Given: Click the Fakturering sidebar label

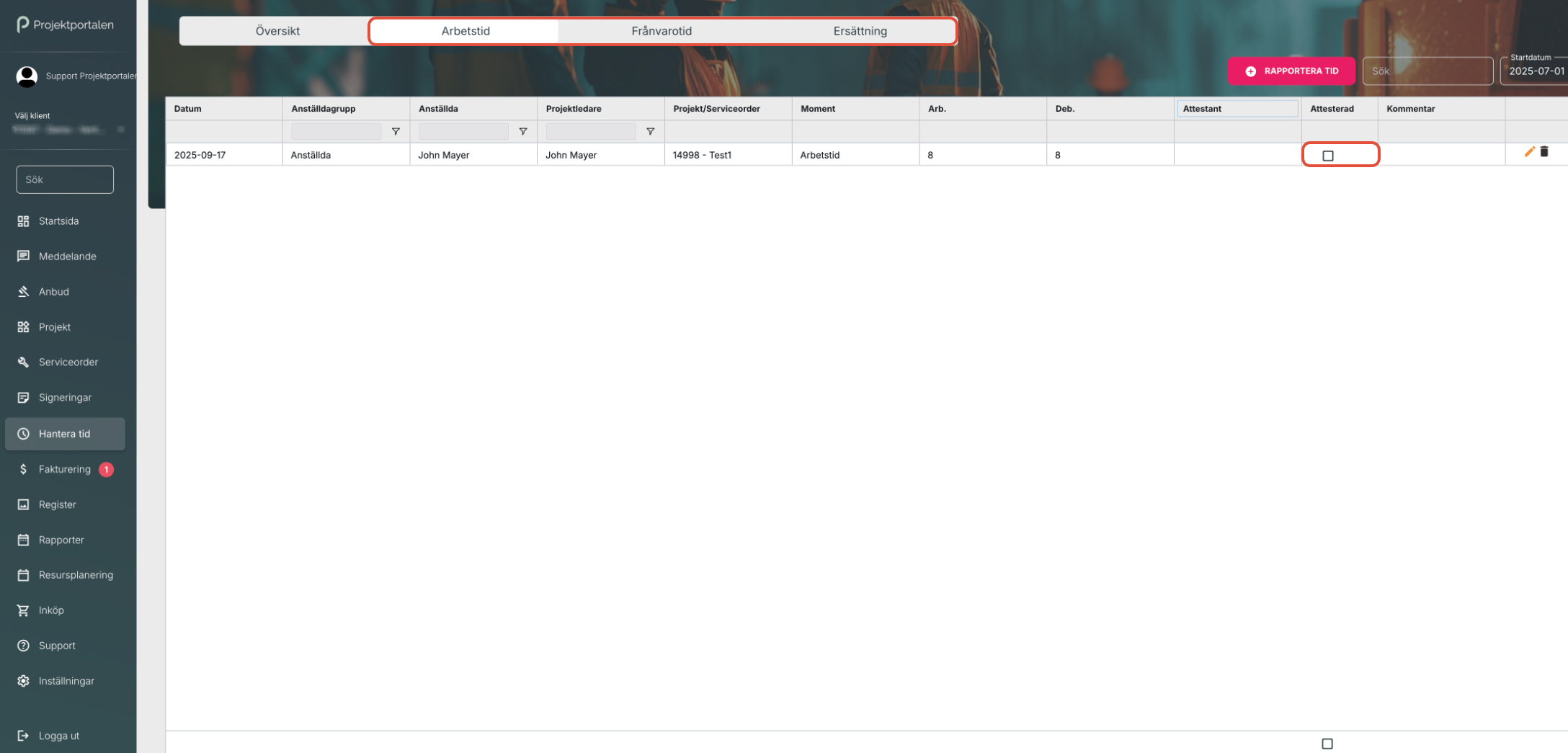Looking at the screenshot, I should (65, 469).
